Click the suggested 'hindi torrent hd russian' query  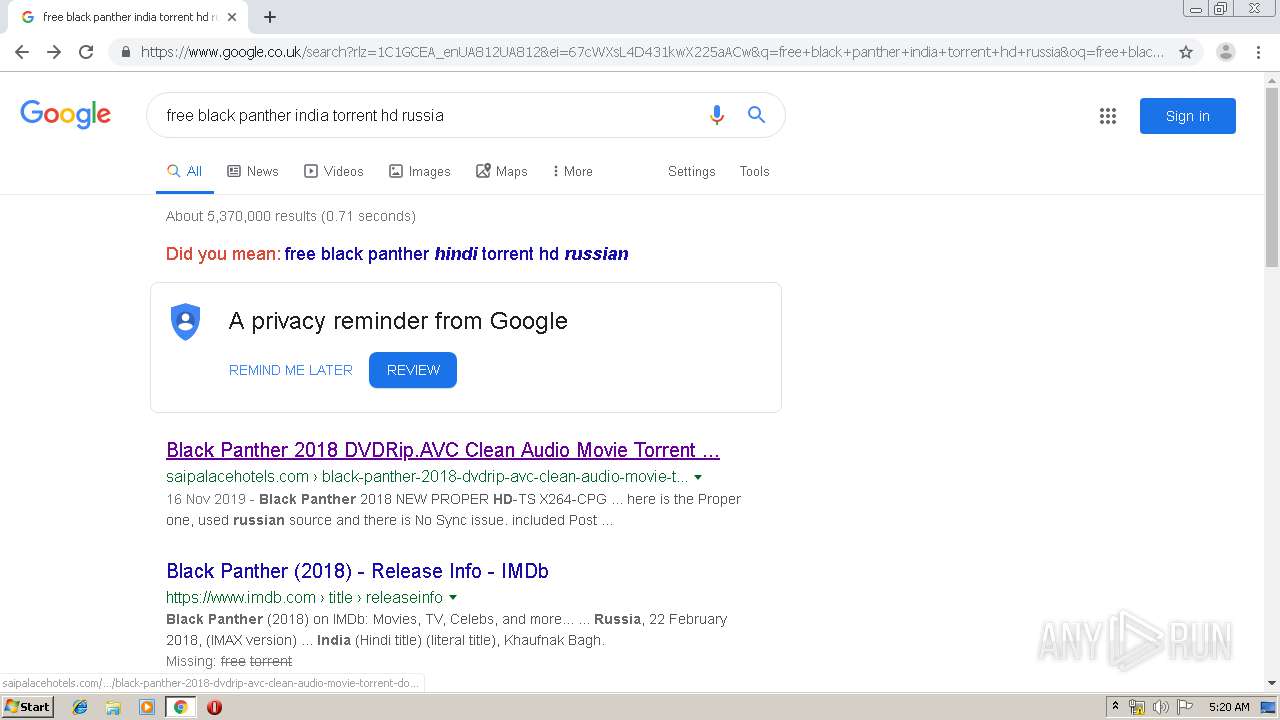[457, 254]
